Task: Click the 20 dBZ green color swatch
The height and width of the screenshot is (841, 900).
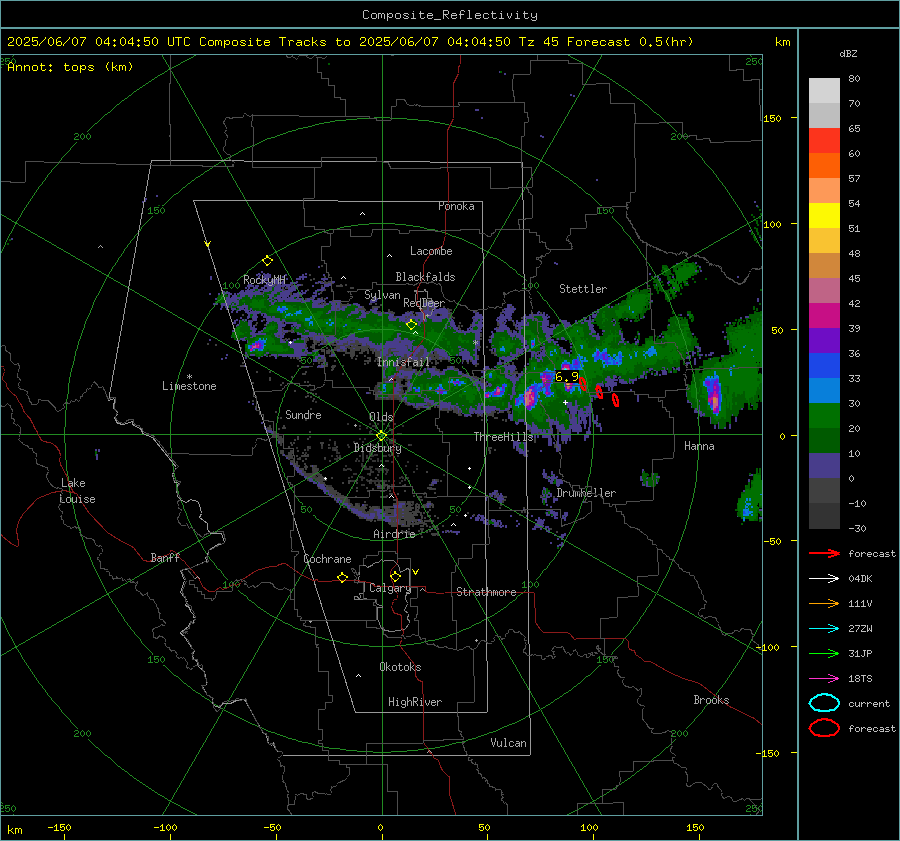Action: (x=824, y=416)
